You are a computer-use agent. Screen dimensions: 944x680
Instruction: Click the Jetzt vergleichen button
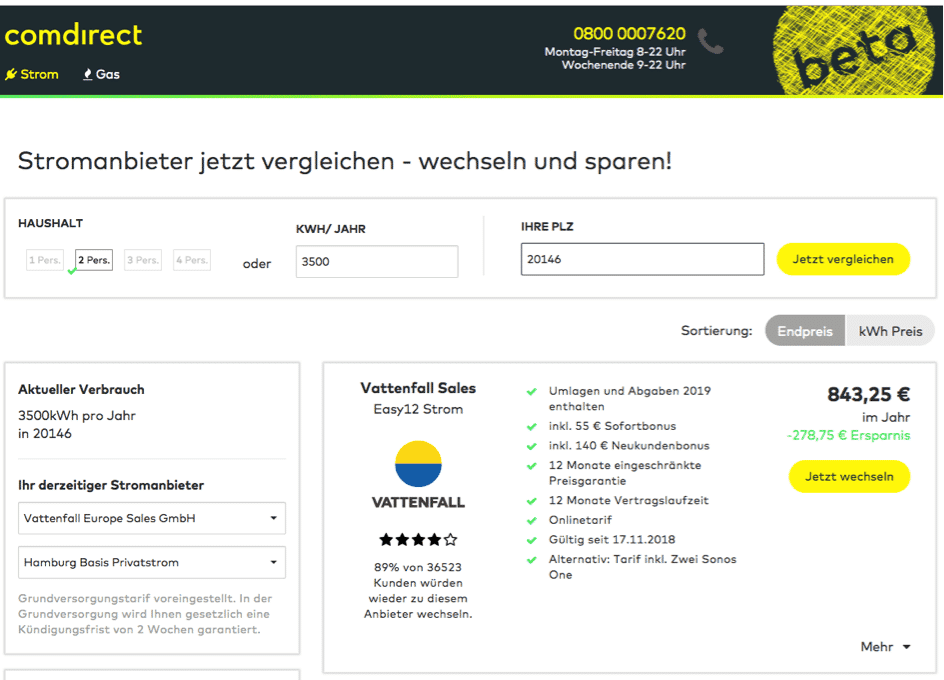click(843, 259)
